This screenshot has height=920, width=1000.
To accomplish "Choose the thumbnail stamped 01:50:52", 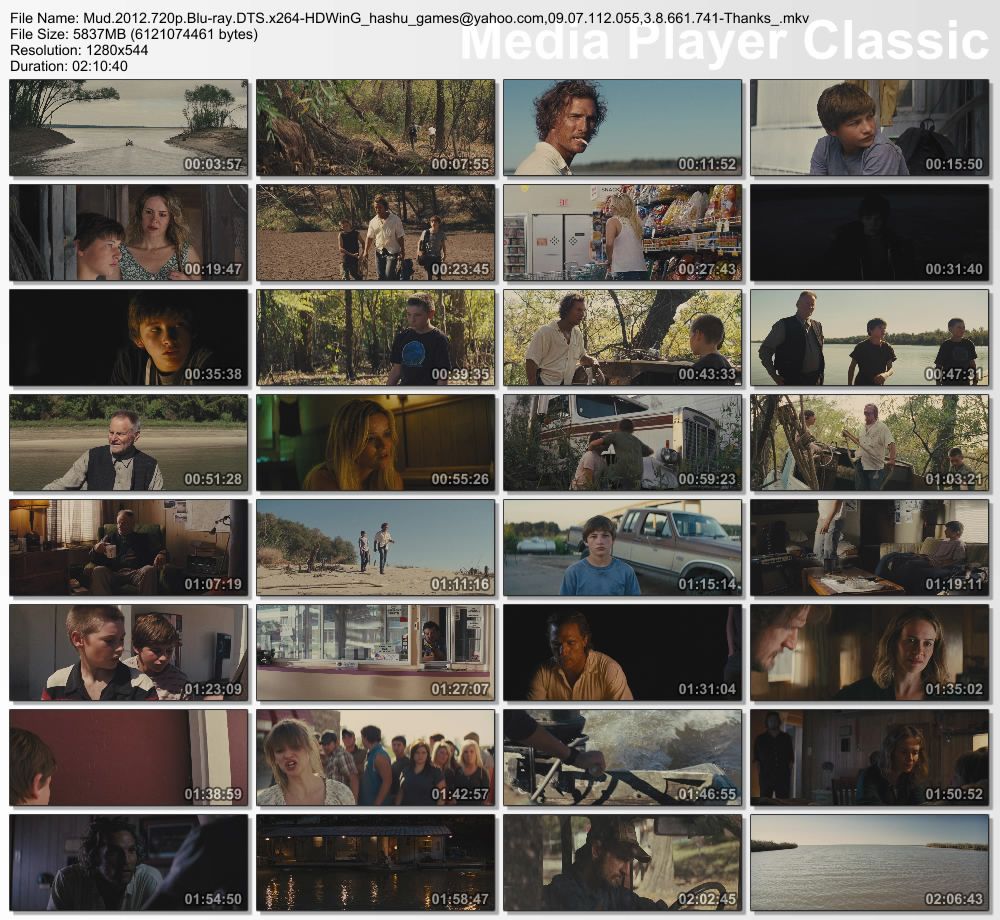I will click(x=869, y=757).
